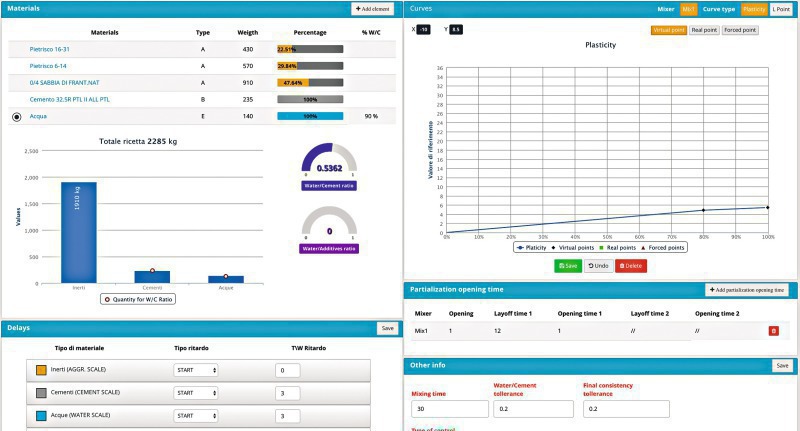Click the Inerti 1910 kg chart bar
Screen dimensions: 800x431
click(x=79, y=233)
